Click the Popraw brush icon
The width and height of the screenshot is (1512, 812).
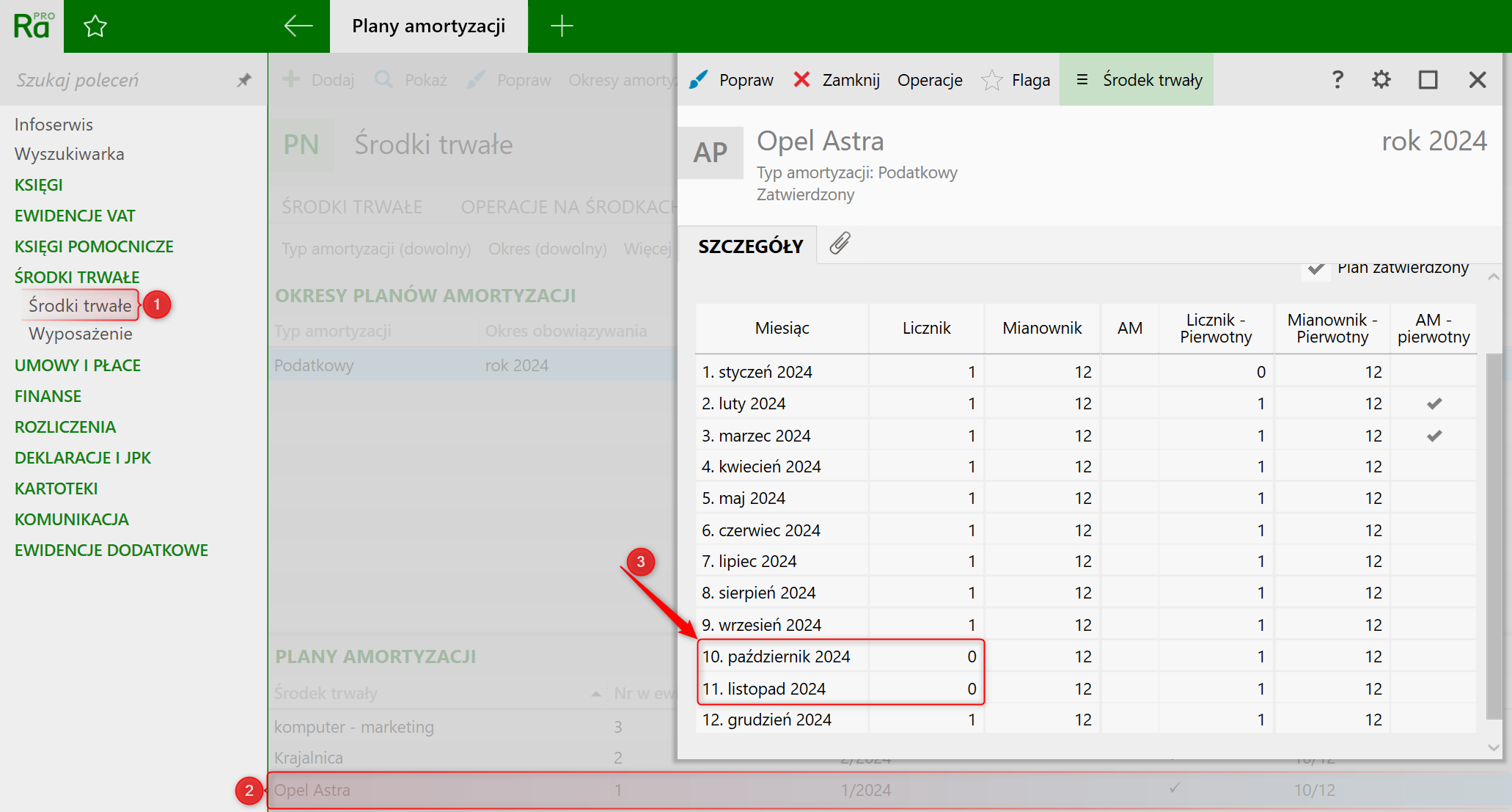[x=699, y=79]
